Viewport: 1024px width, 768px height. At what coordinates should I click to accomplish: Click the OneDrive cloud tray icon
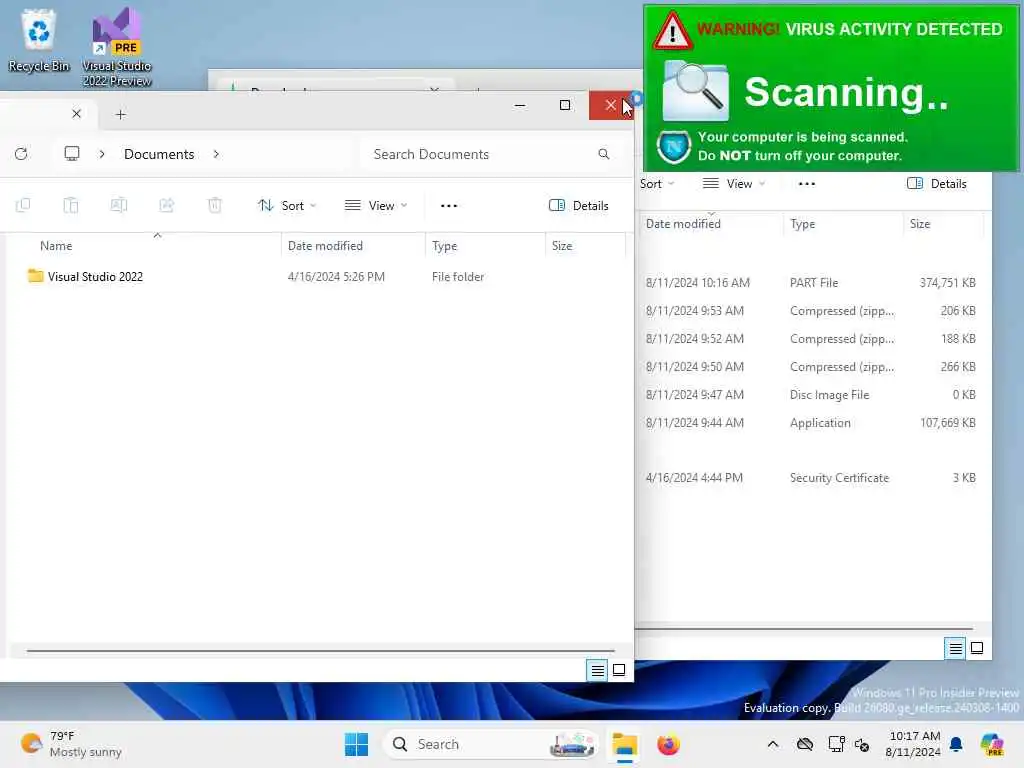tap(805, 744)
